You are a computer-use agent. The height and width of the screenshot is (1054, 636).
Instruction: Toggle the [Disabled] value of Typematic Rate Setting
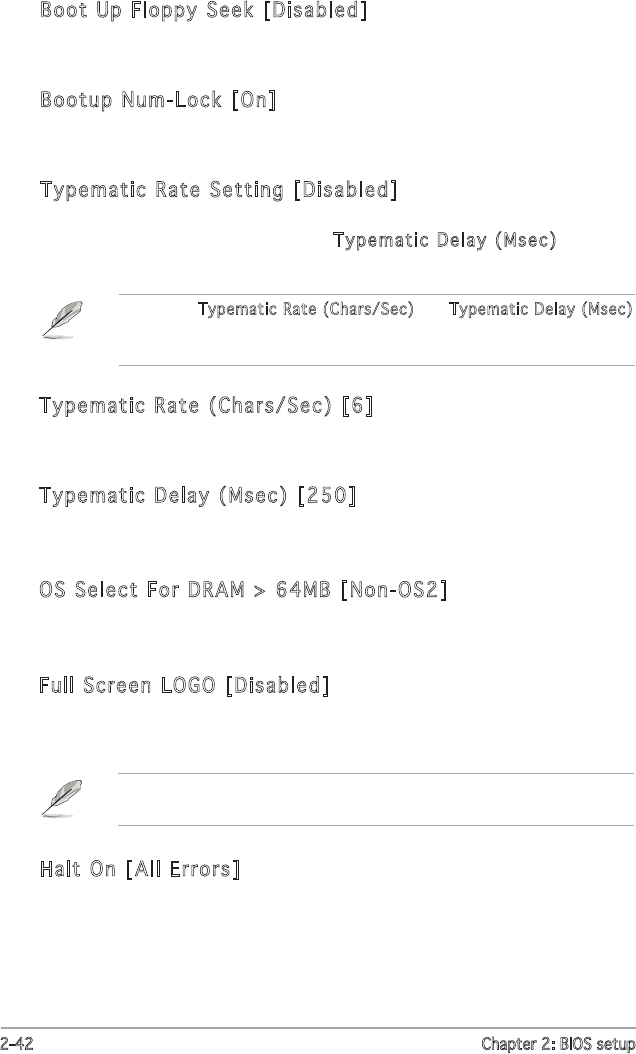coord(346,190)
